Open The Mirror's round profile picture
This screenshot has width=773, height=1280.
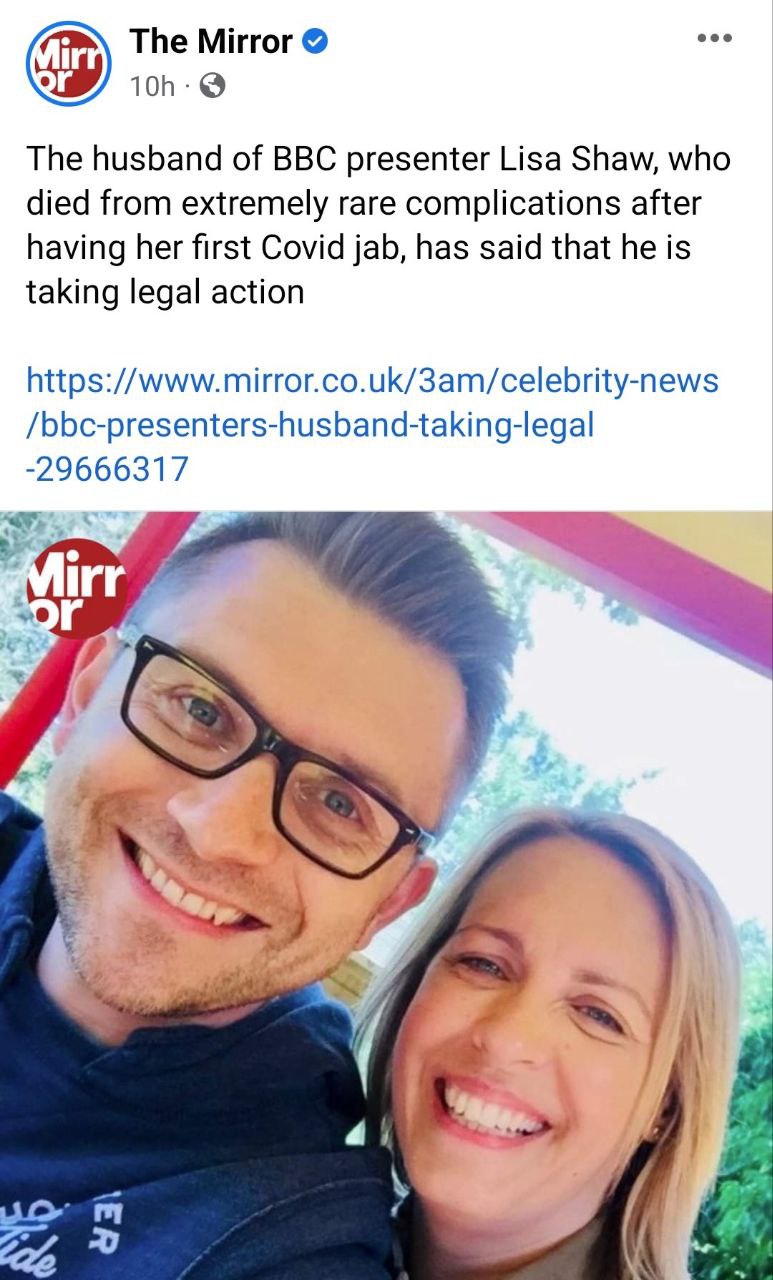click(x=67, y=63)
